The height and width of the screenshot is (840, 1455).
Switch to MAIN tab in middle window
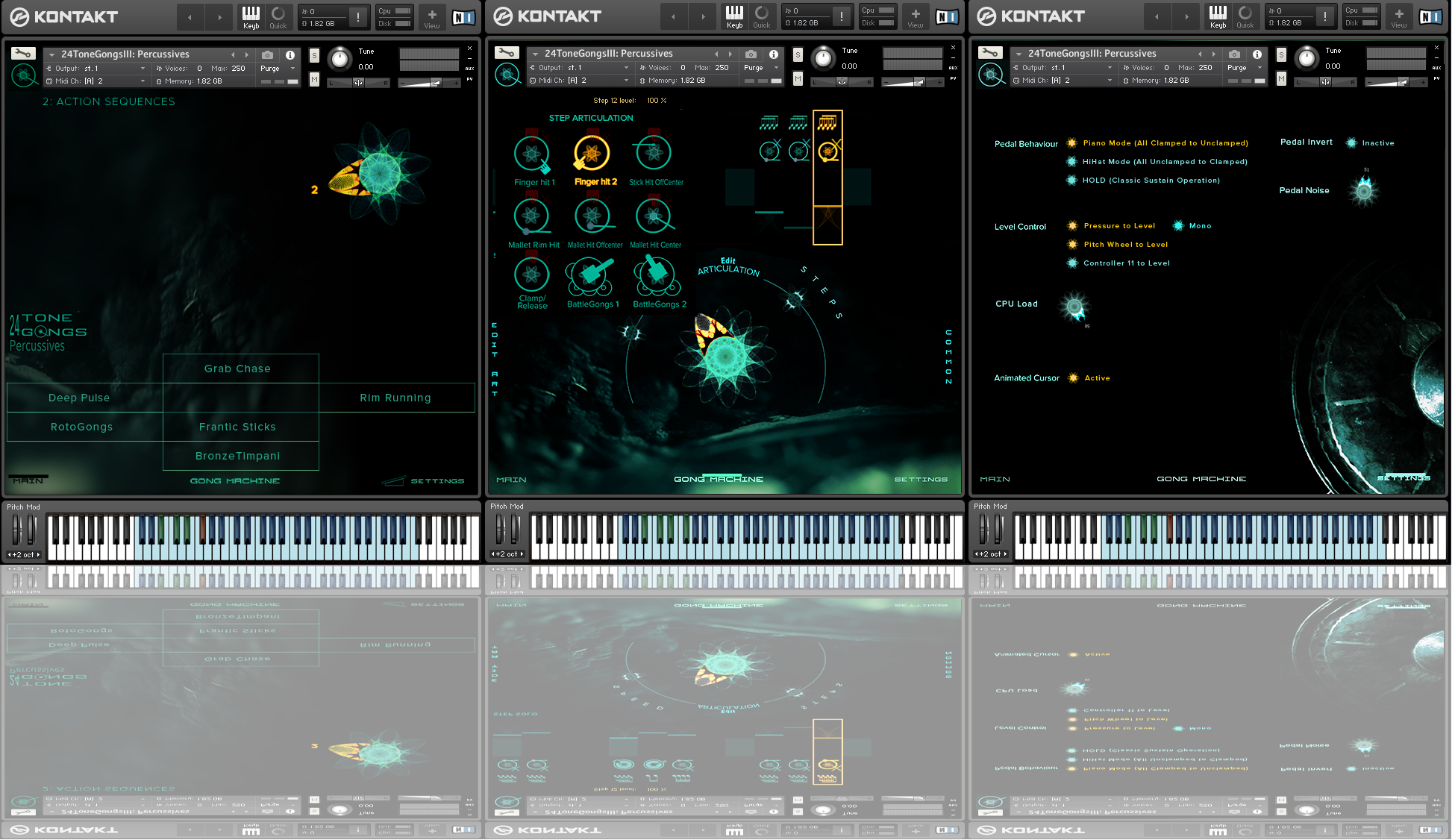[511, 480]
